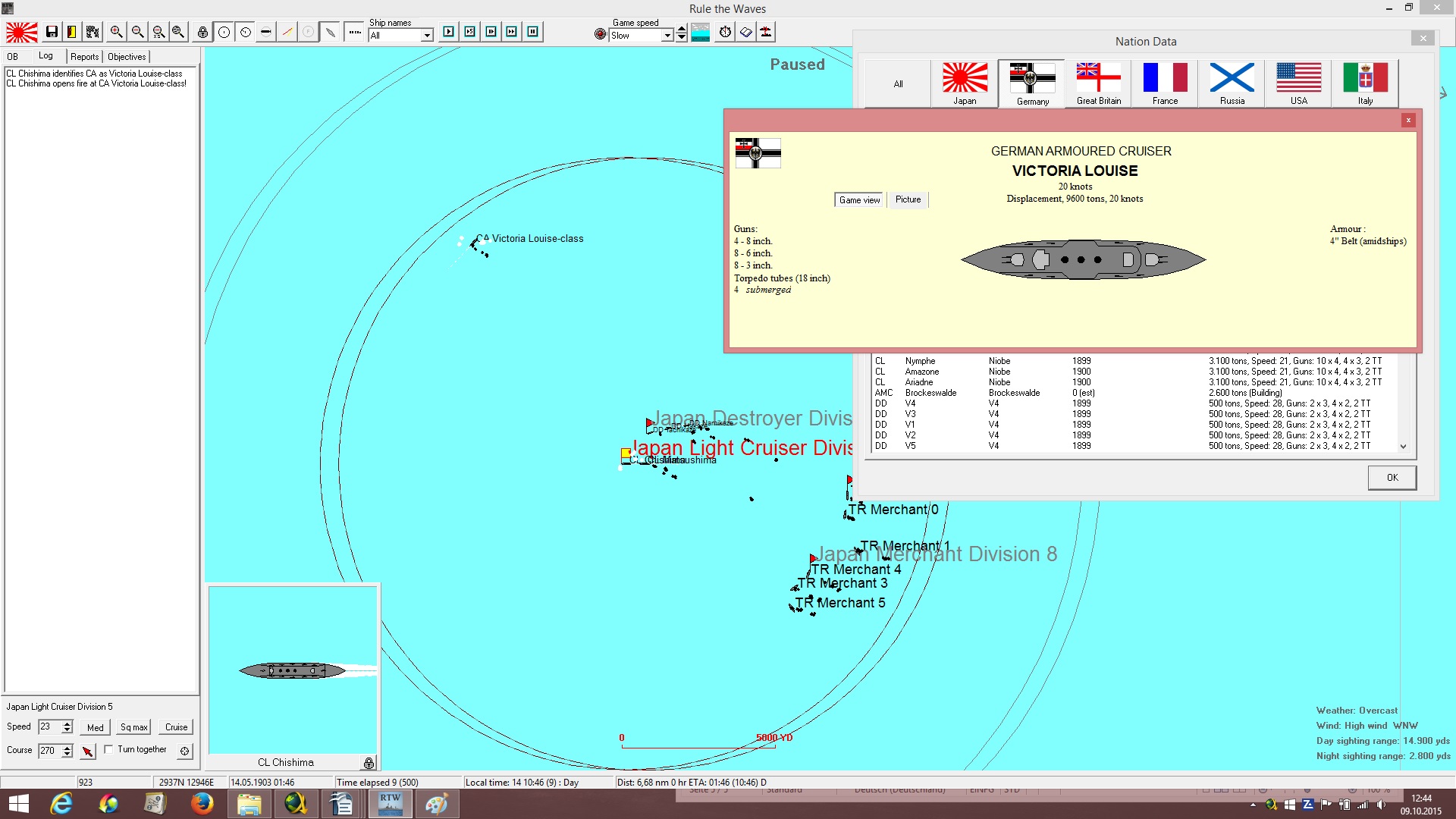The width and height of the screenshot is (1456, 819).
Task: Click the exit door icon in toolbar
Action: coord(71,32)
